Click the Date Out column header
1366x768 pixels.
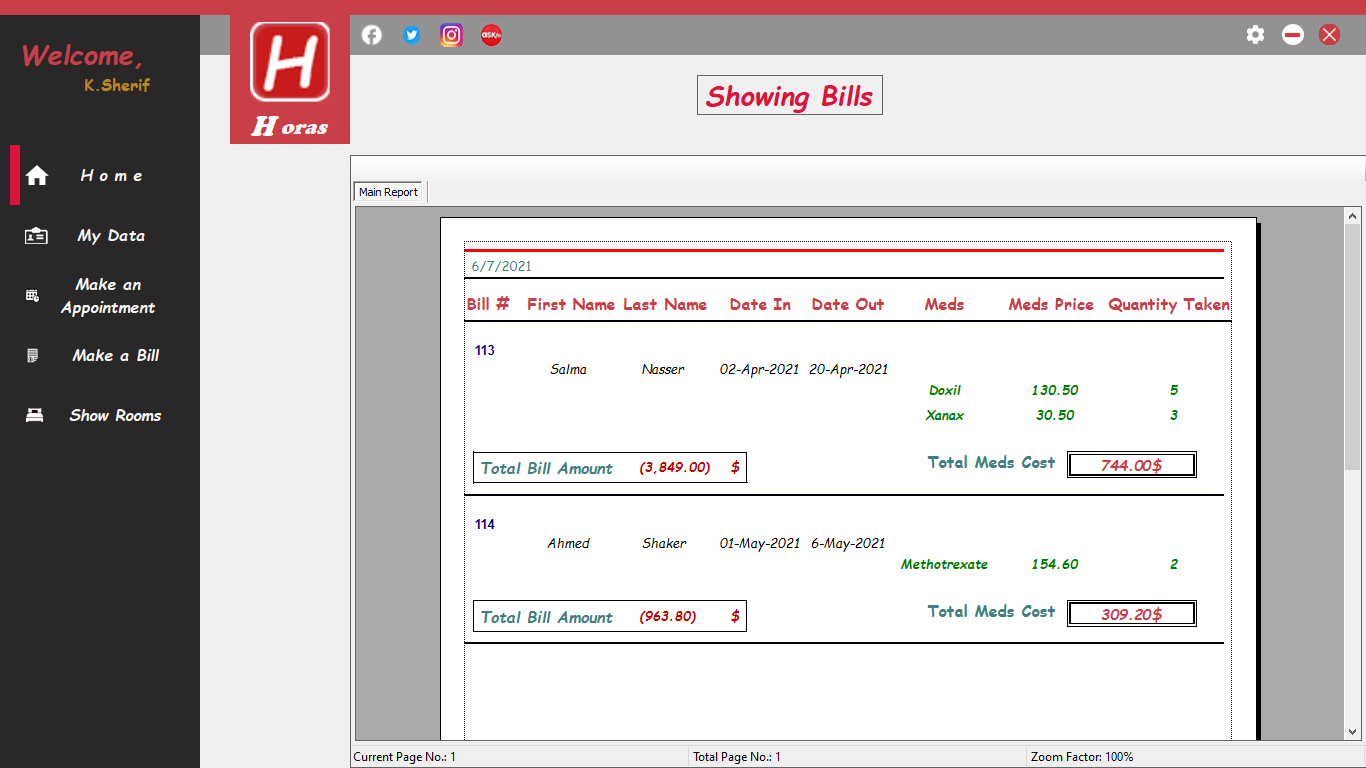848,304
